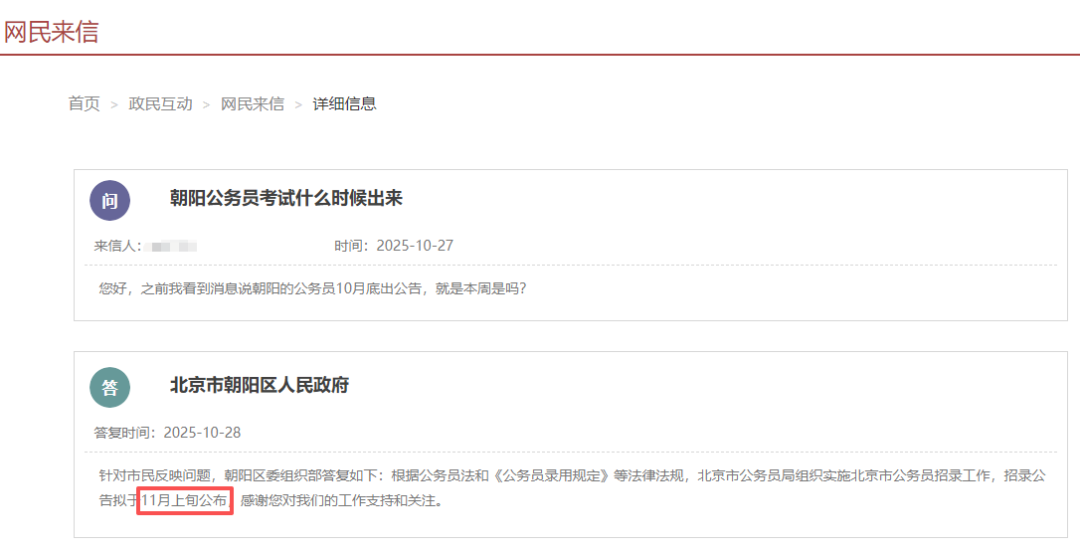Click the arrow separator before 详细信息
The image size is (1080, 550).
[x=298, y=105]
